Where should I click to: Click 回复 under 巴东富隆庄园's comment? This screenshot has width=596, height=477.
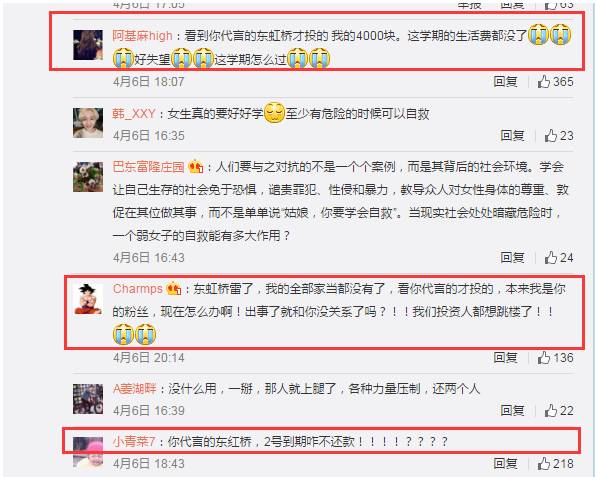coord(512,257)
